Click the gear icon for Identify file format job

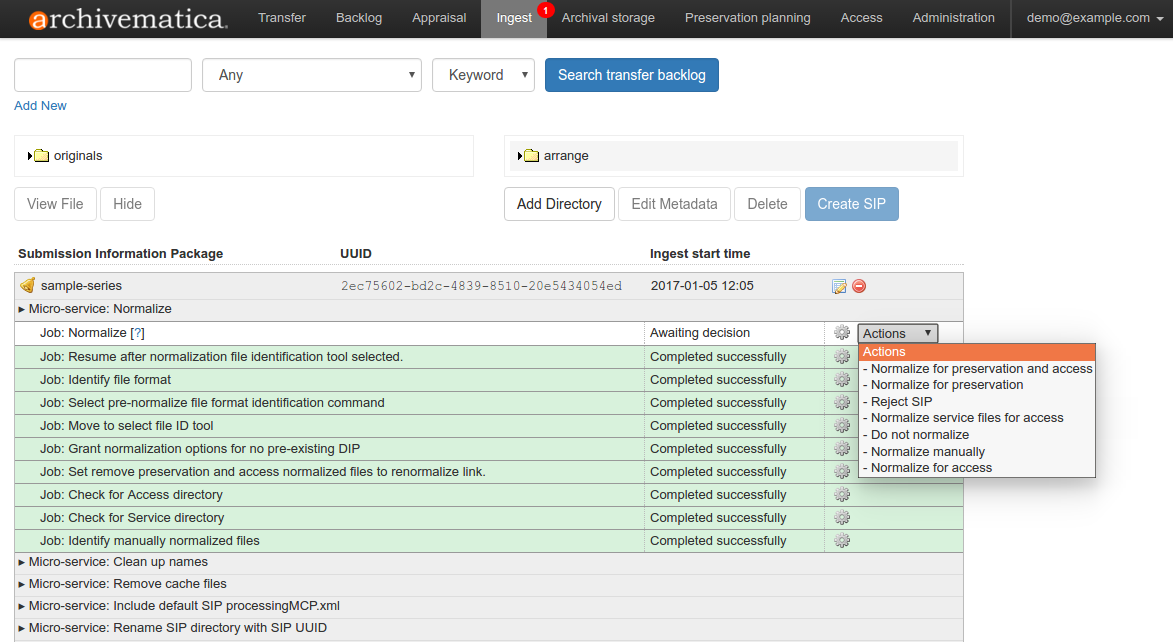click(x=841, y=379)
